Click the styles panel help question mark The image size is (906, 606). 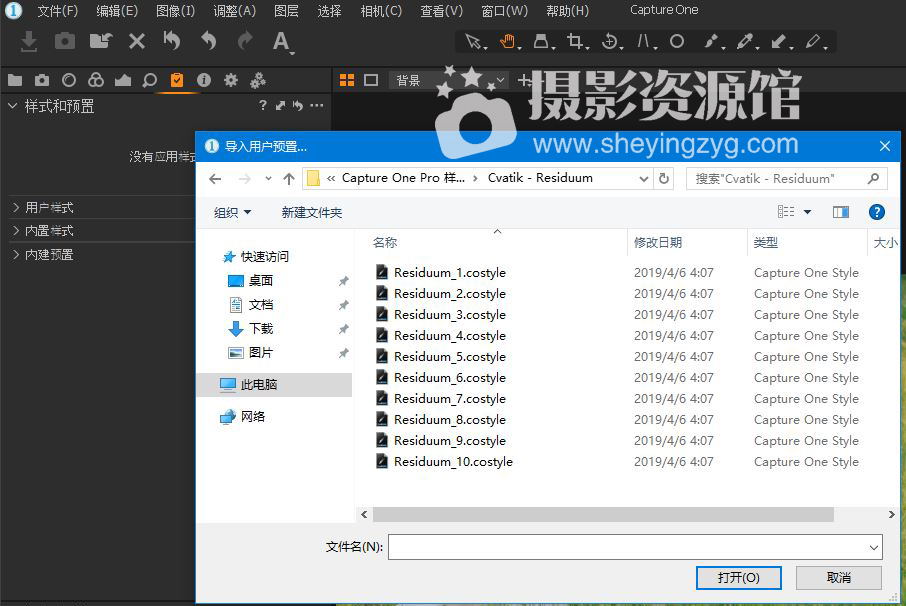263,105
